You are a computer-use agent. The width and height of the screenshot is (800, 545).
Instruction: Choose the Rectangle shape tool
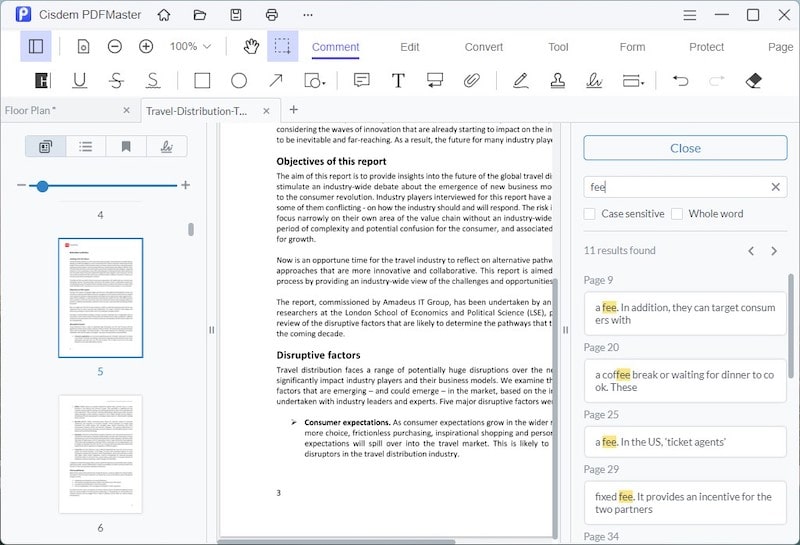tap(202, 81)
